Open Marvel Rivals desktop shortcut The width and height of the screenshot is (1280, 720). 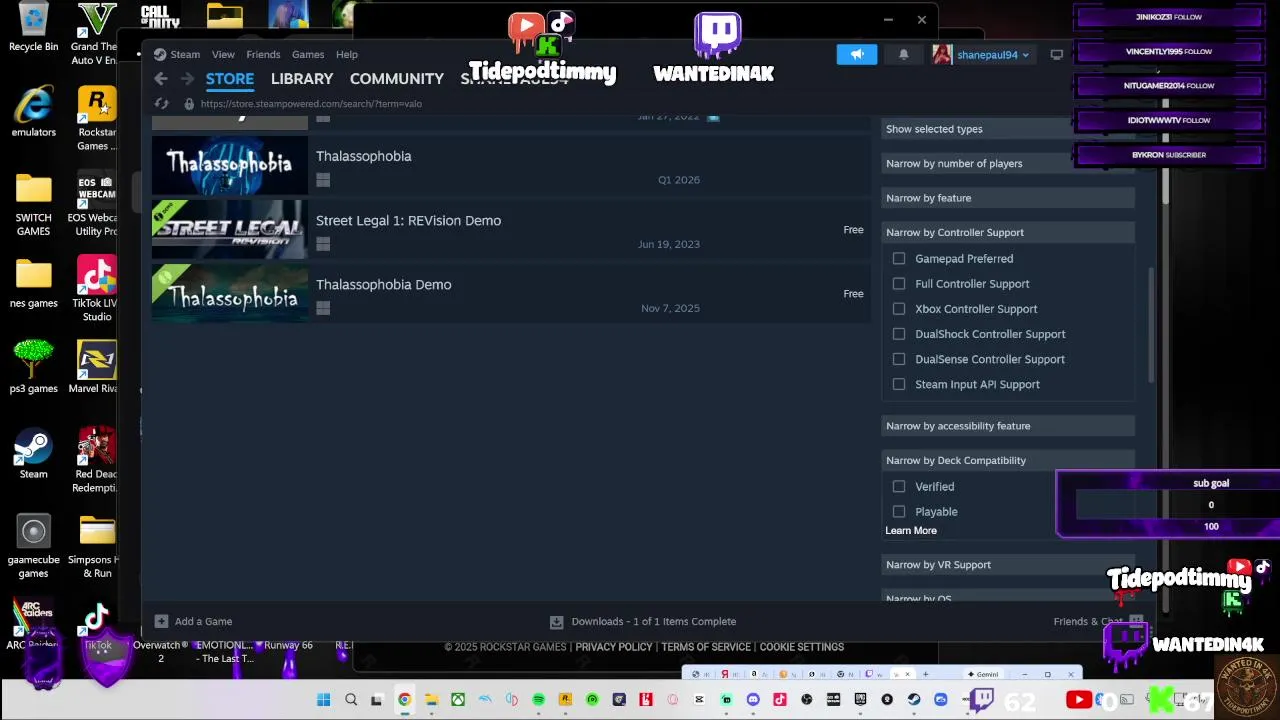point(97,367)
